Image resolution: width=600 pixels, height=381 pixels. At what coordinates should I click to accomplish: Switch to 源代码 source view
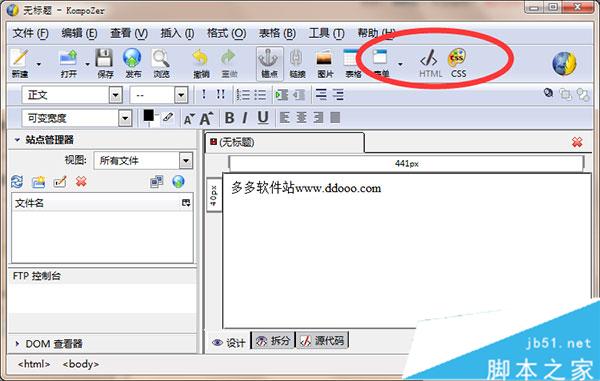coord(323,341)
